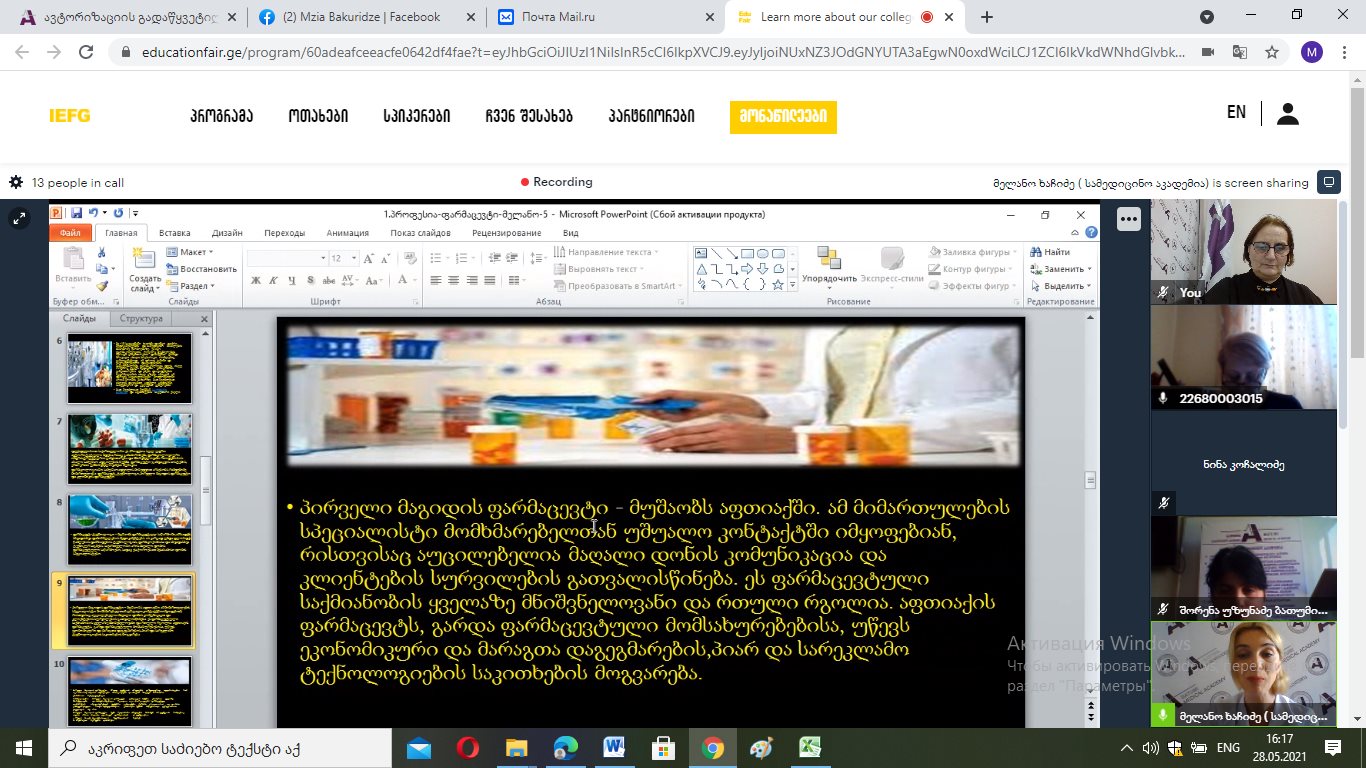Open the Opera browser in taskbar
1366x768 pixels.
click(x=467, y=748)
